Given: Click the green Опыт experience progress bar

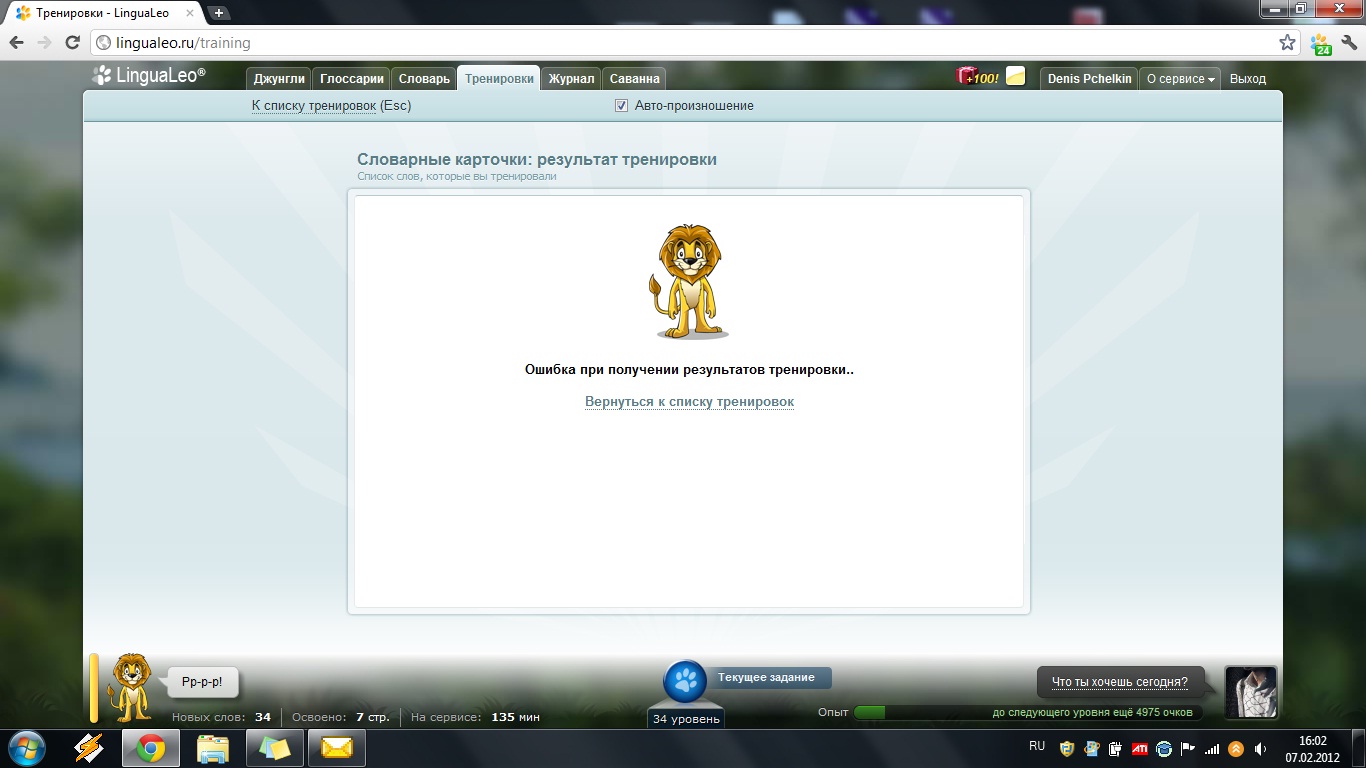Looking at the screenshot, I should click(1028, 713).
